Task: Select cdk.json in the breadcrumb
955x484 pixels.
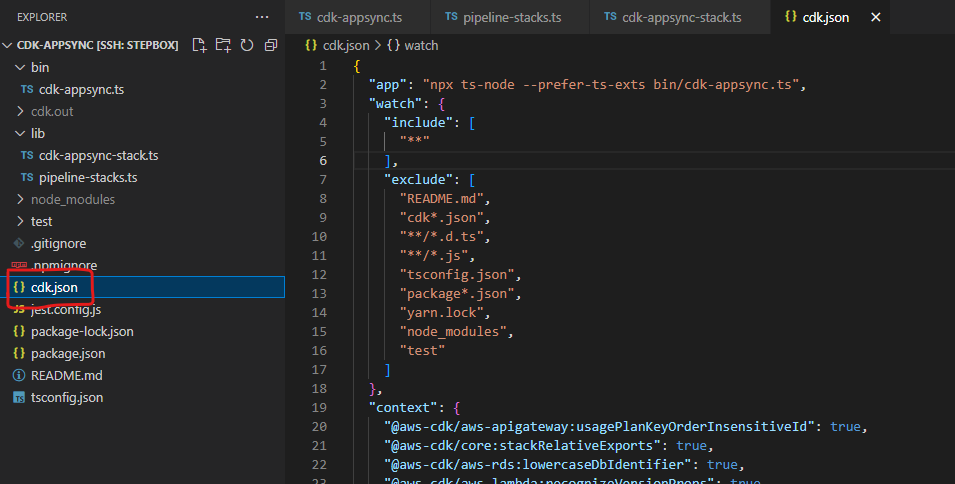Action: [346, 45]
